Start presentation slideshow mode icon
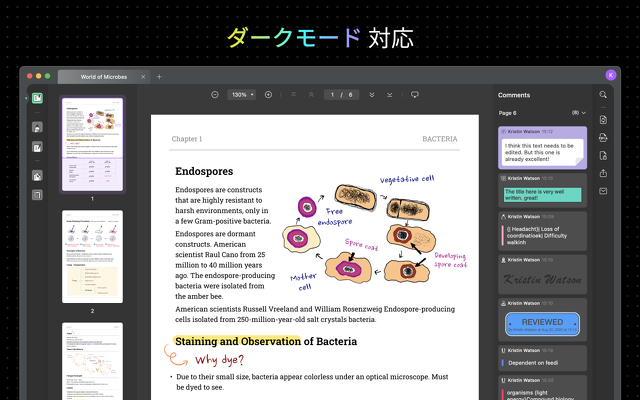640x400 pixels. (x=415, y=95)
